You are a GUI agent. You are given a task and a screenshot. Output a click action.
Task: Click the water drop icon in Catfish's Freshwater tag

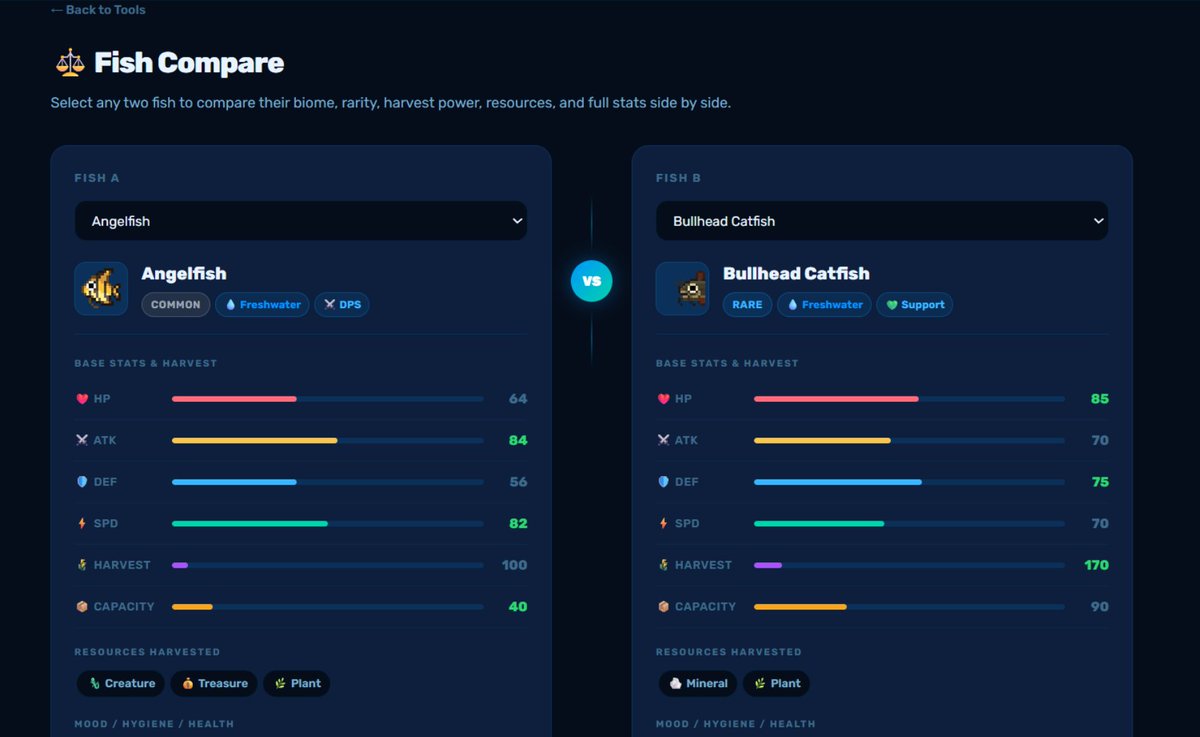click(792, 305)
